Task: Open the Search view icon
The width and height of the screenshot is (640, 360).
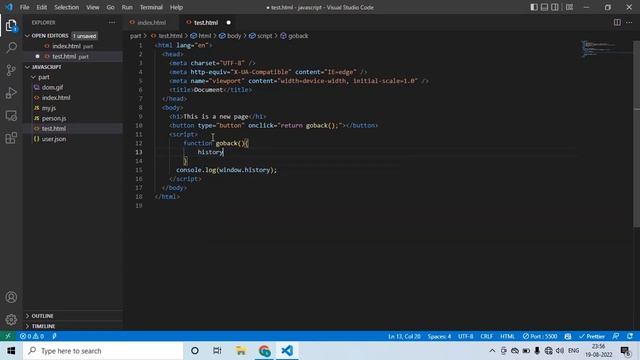Action: (11, 48)
